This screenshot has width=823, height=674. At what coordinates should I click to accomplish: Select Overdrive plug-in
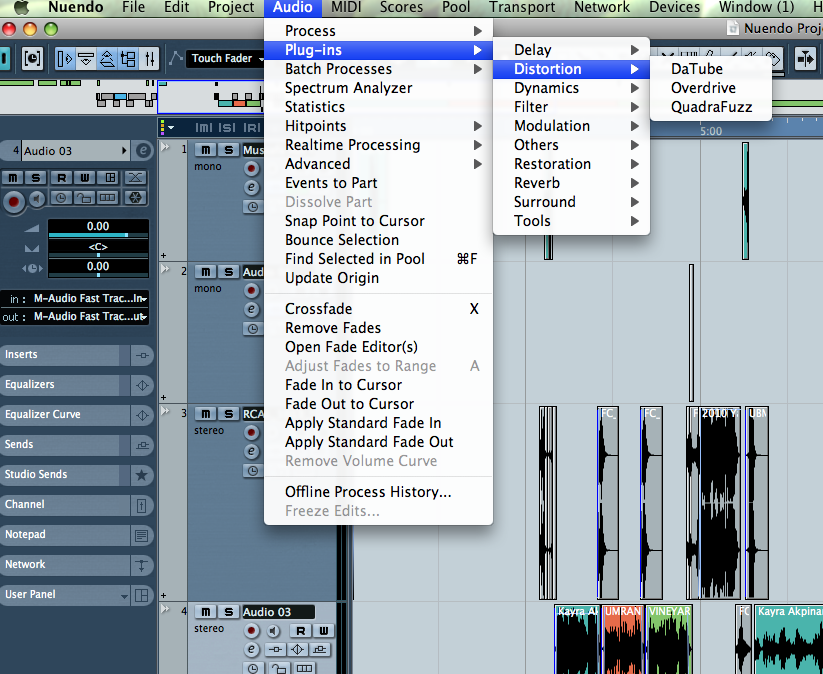(711, 88)
